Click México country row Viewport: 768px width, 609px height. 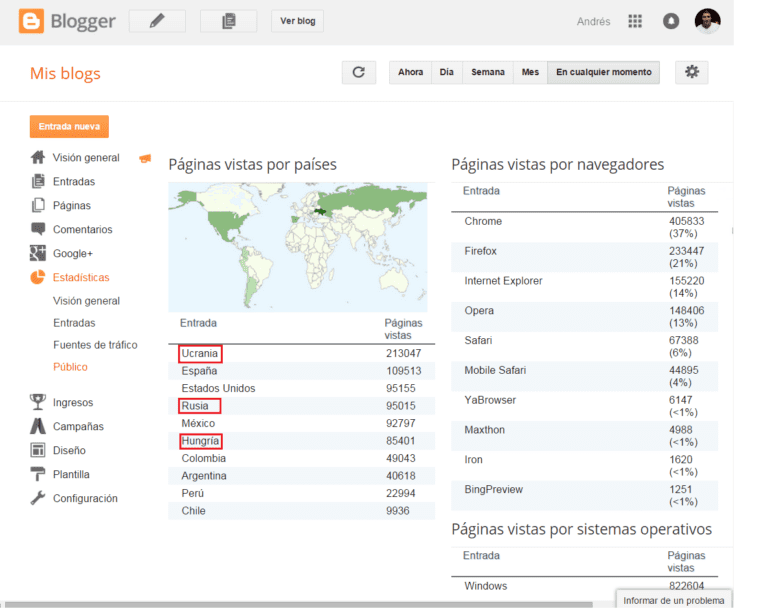302,423
